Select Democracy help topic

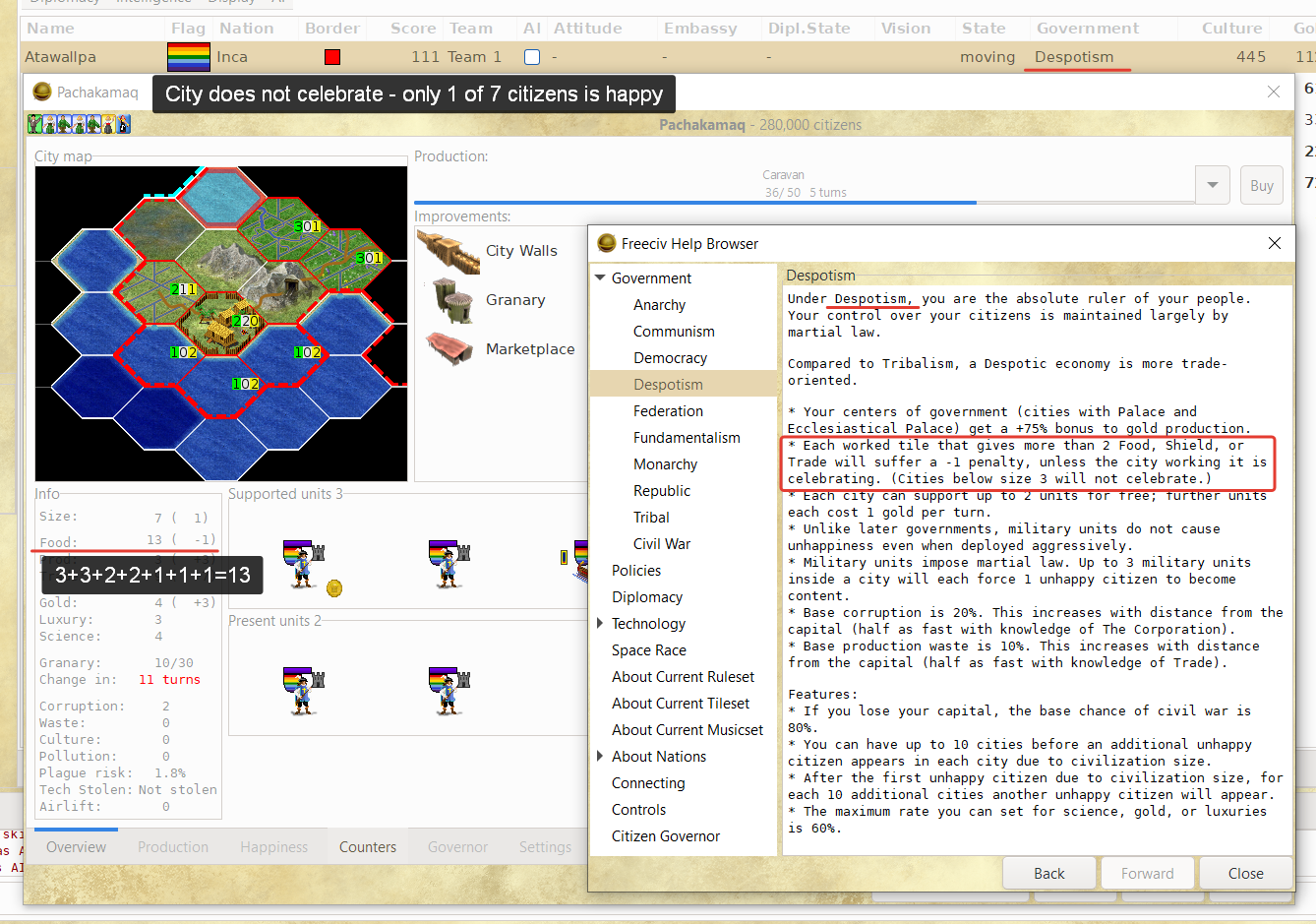[670, 358]
